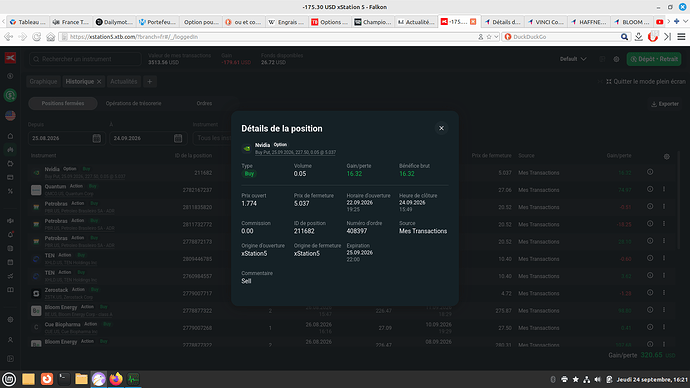
Task: Open the piggy bank icon in sidebar
Action: [x=10, y=164]
